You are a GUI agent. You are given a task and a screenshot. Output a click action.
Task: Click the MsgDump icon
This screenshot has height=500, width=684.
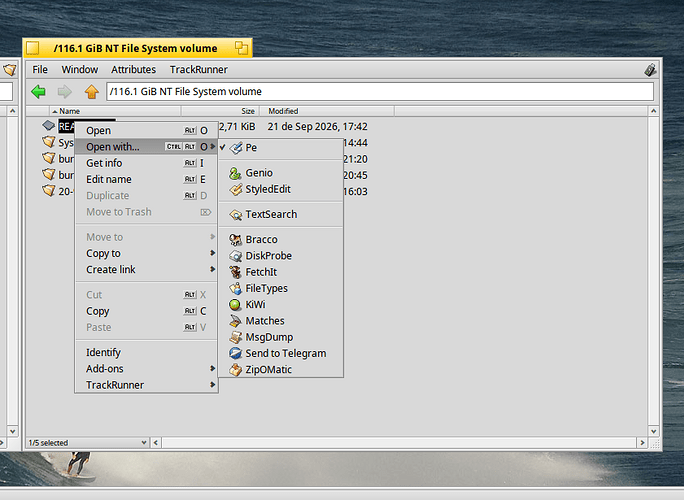(x=236, y=337)
